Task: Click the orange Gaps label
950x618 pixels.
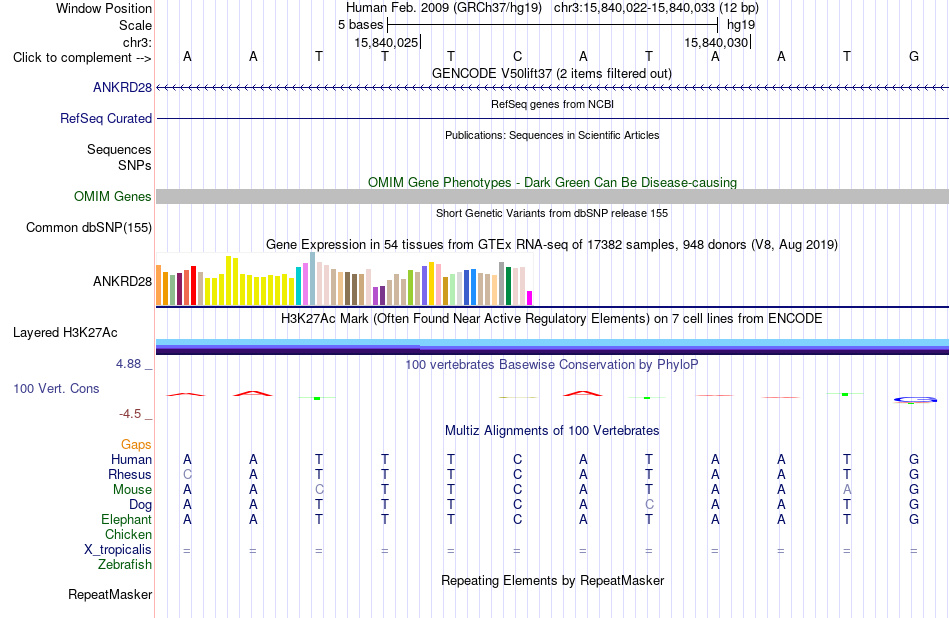Action: 136,445
